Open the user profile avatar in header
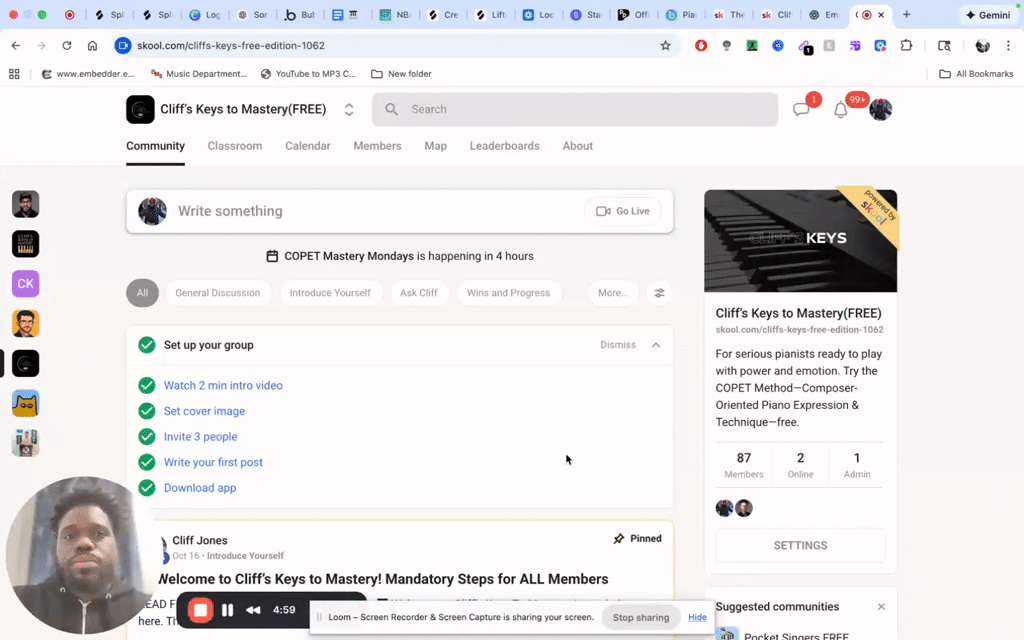 click(x=880, y=109)
